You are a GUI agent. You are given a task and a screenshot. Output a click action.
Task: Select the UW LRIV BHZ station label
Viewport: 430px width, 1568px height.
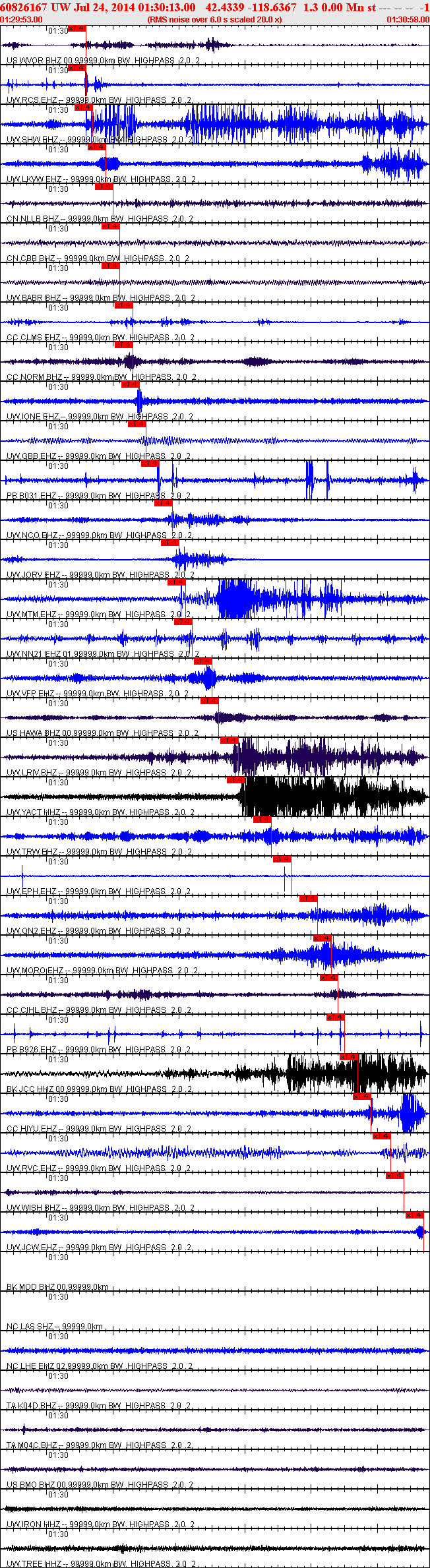[99, 773]
